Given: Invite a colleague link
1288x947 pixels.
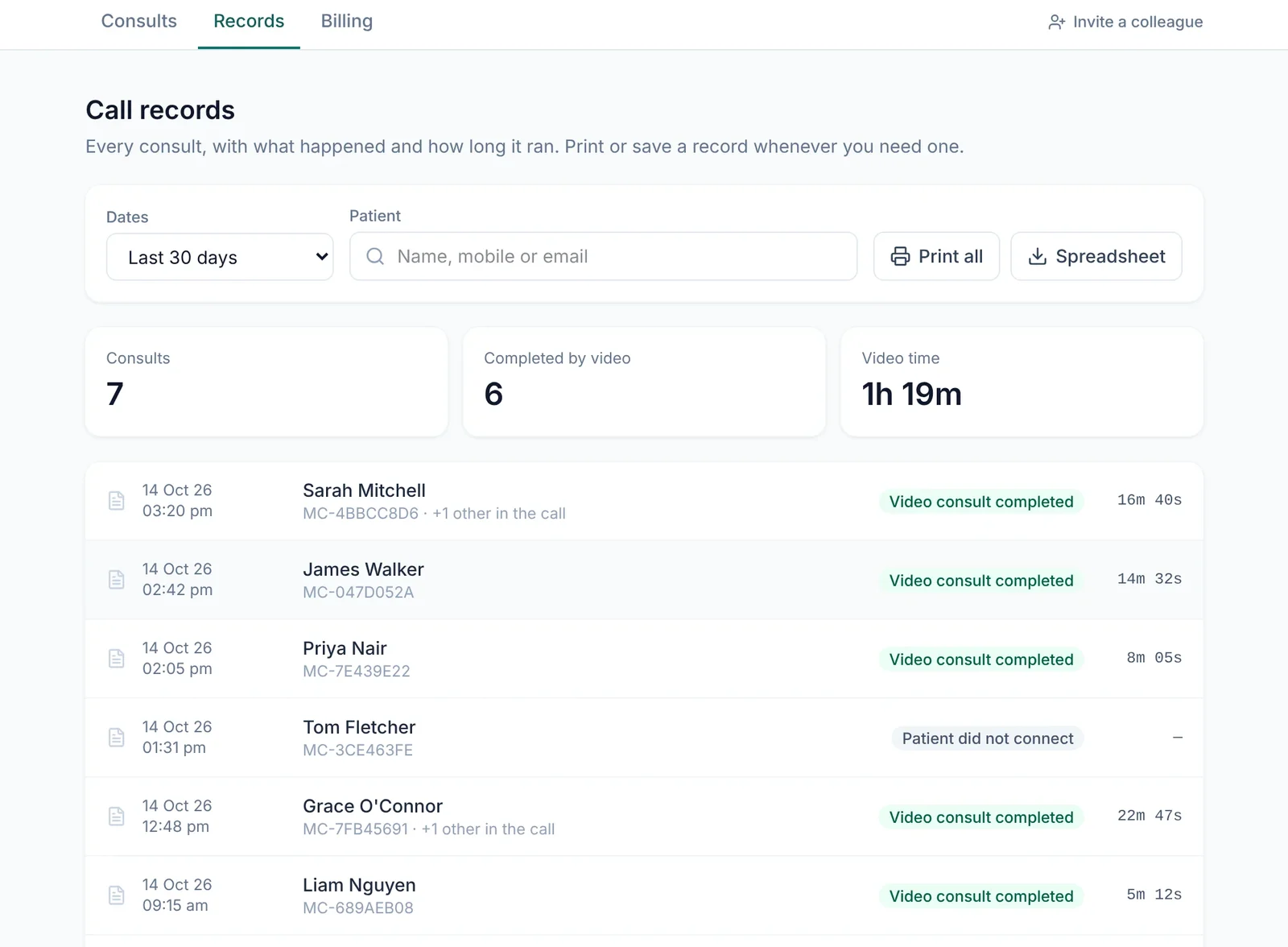Looking at the screenshot, I should (x=1125, y=23).
